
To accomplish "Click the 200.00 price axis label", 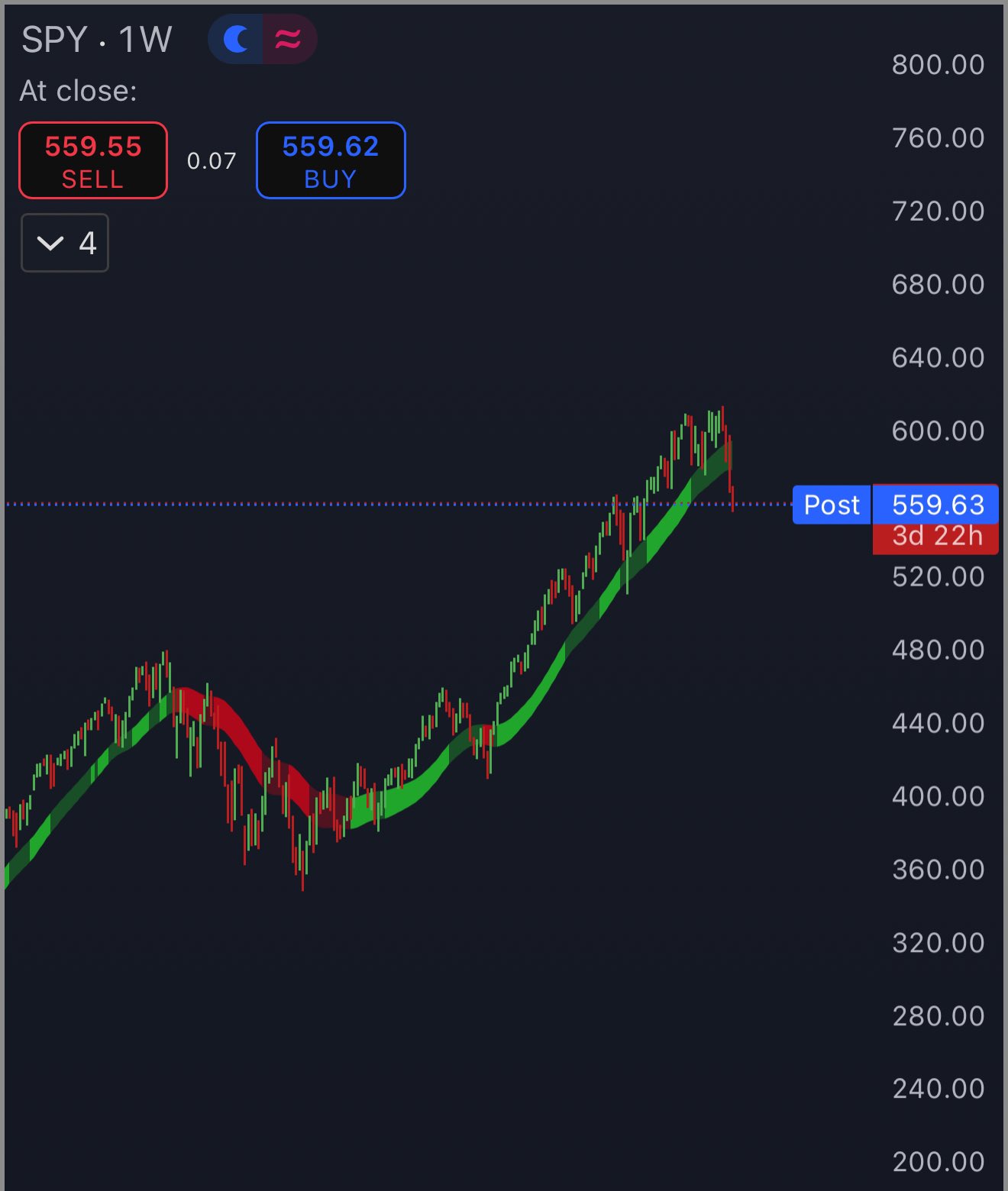I will [x=939, y=1163].
